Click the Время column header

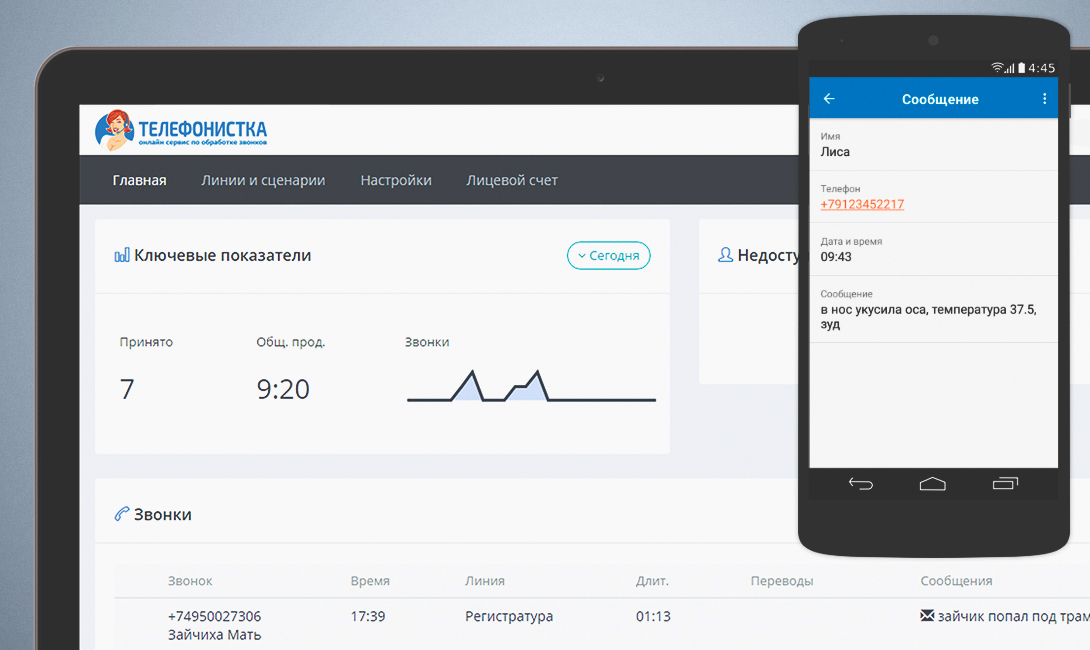pos(370,580)
